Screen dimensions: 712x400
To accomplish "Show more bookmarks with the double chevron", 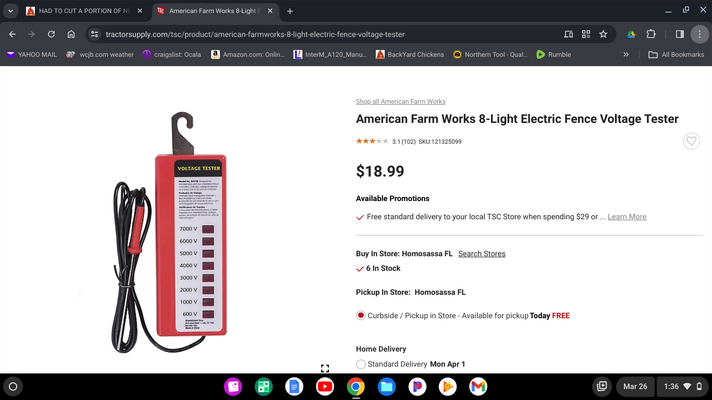I will pos(626,54).
